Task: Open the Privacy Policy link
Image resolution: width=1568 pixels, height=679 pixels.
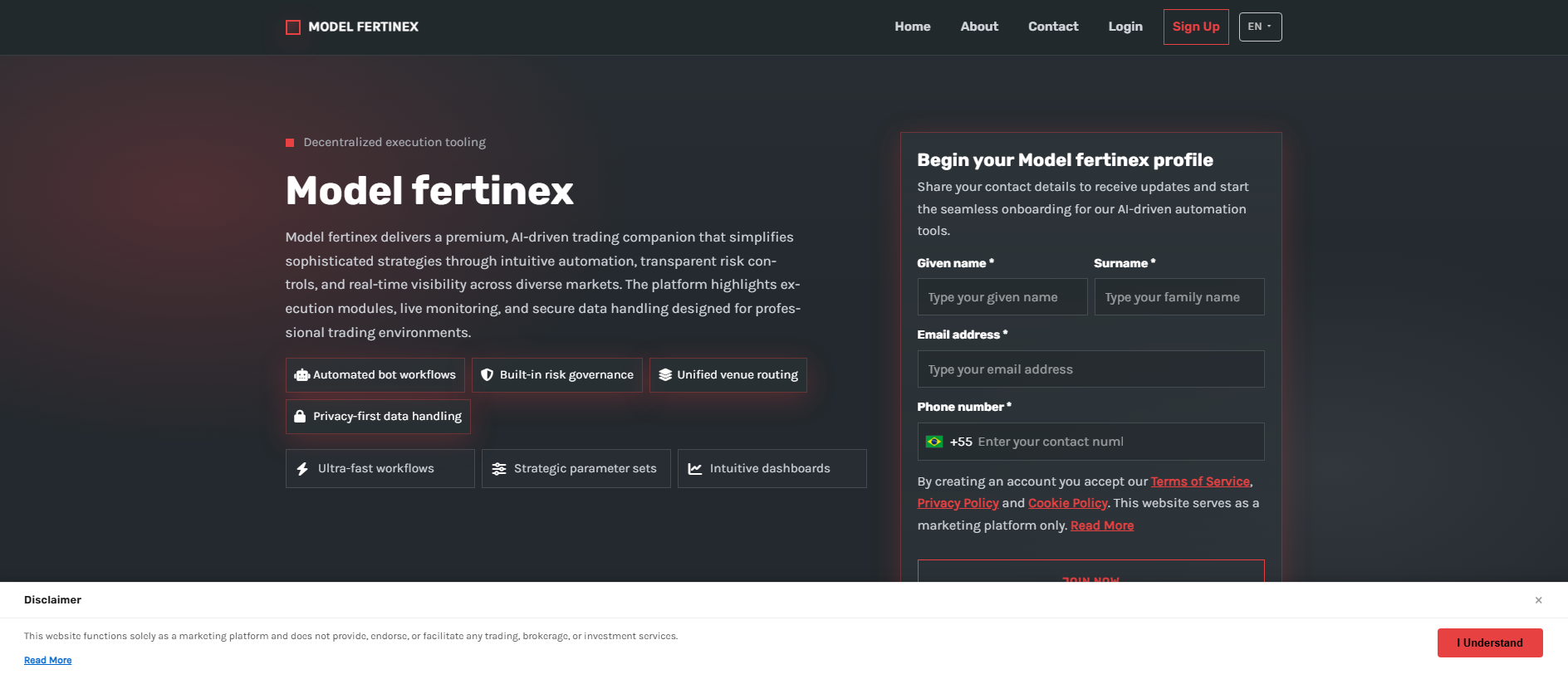Action: (x=958, y=503)
